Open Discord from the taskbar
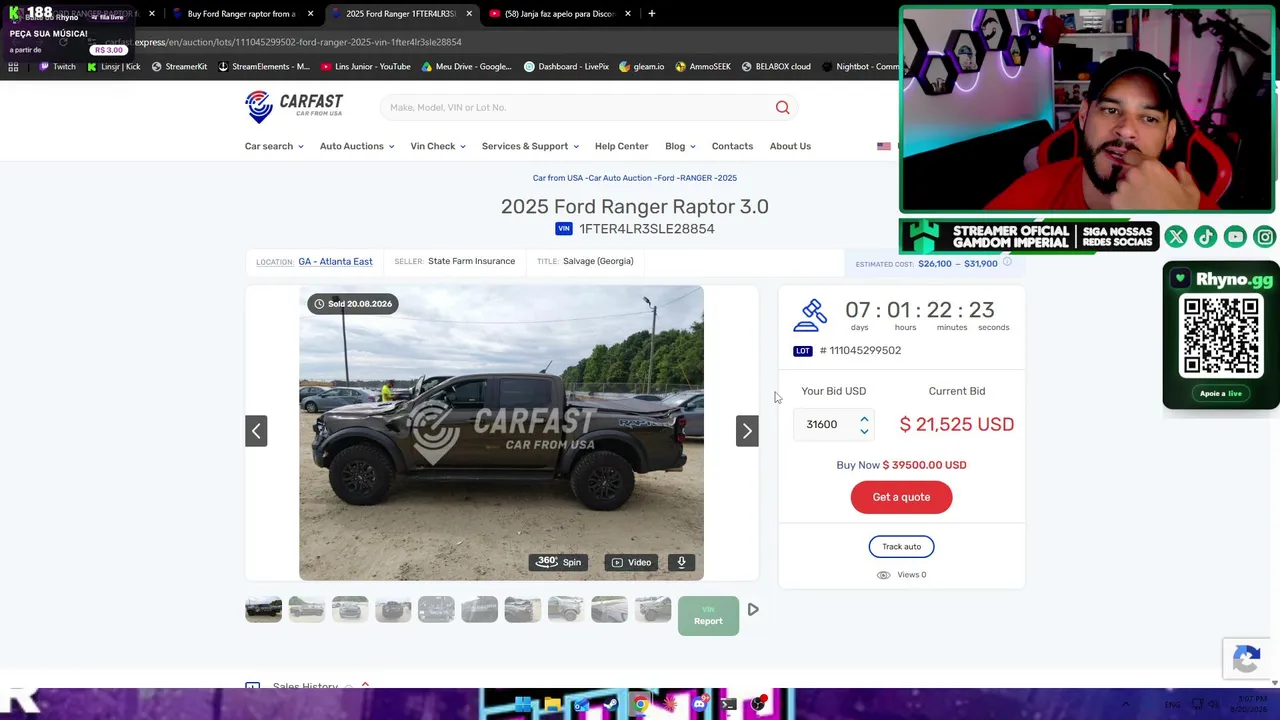Screen dimensions: 1280x720 click(699, 705)
